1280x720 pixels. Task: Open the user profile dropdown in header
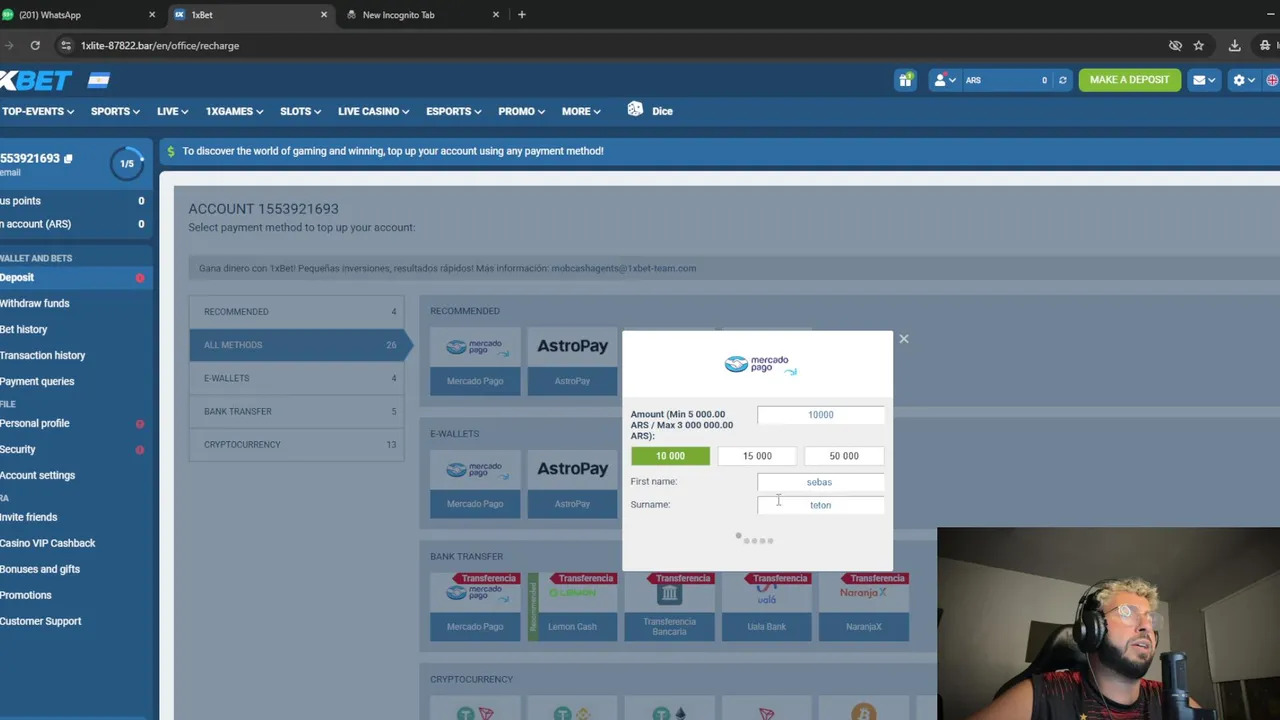[x=944, y=80]
